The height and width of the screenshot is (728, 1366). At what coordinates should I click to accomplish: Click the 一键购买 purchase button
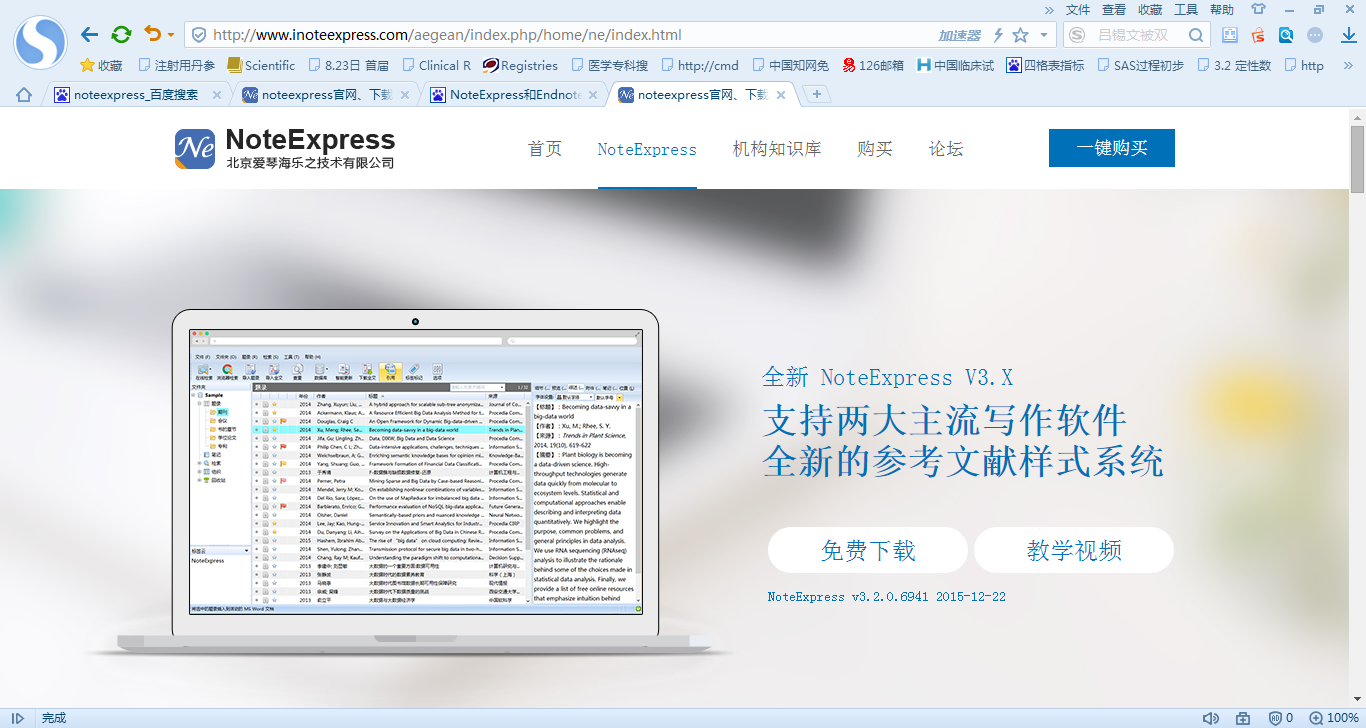tap(1111, 147)
